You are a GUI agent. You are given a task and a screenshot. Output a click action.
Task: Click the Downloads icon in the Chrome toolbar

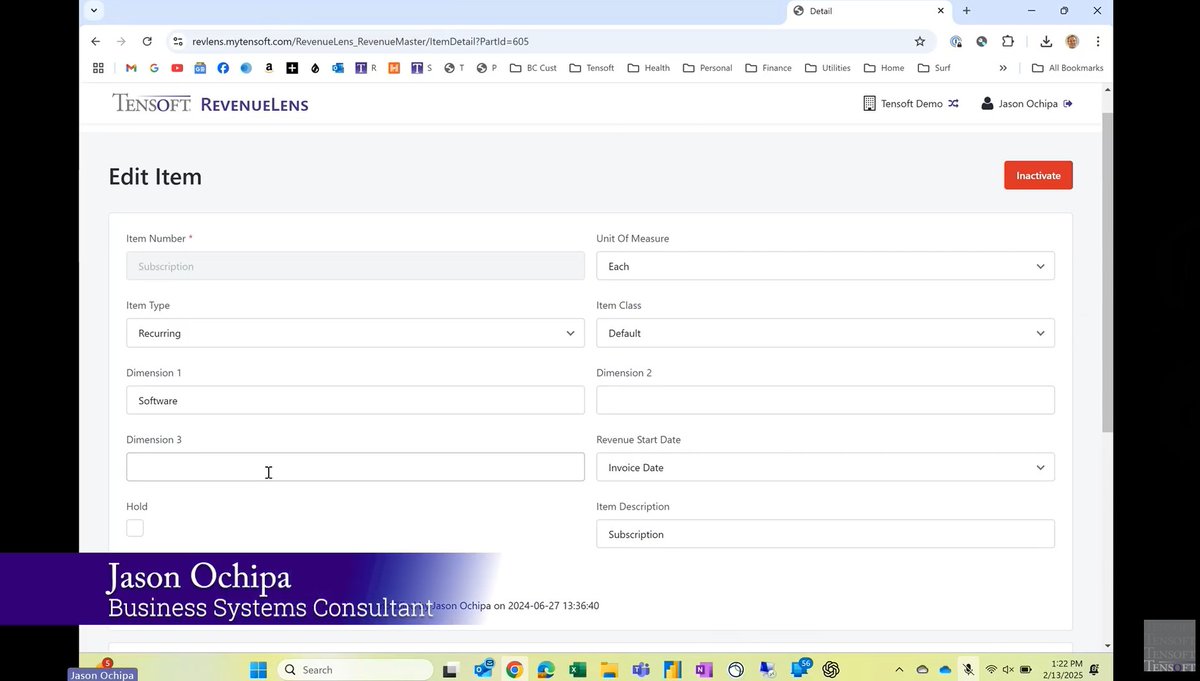[x=1044, y=41]
